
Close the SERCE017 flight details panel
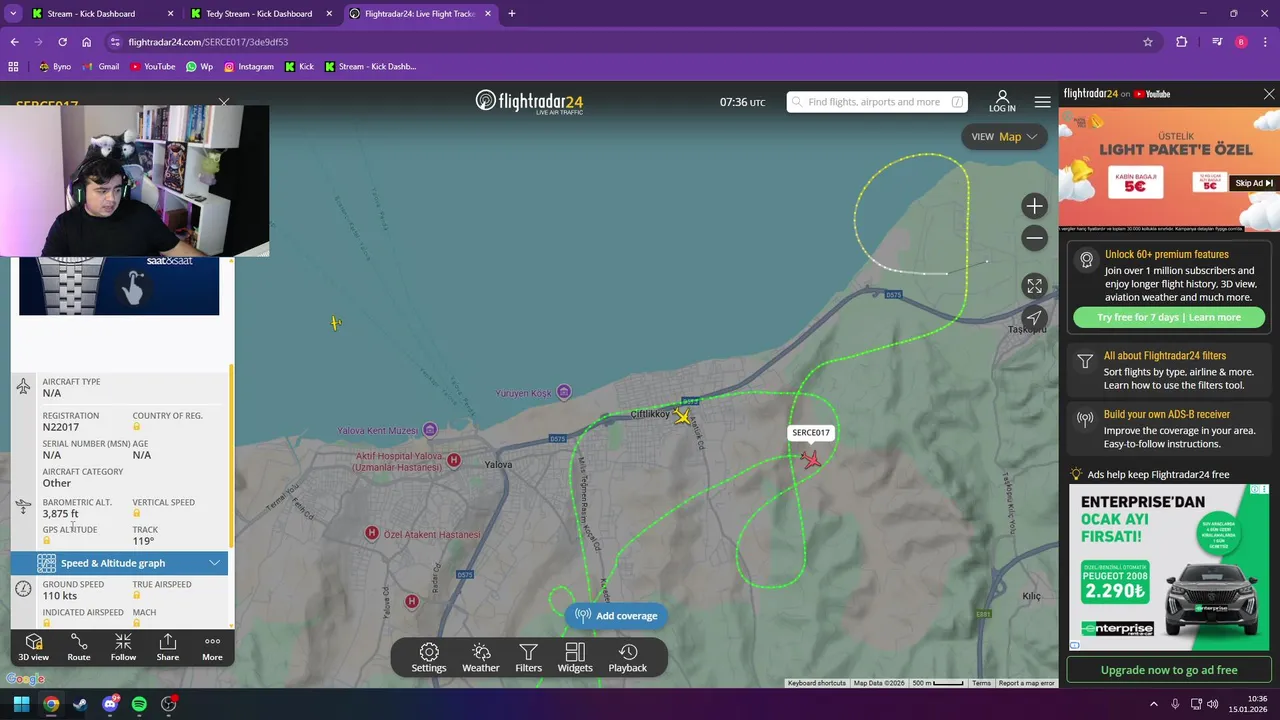click(x=224, y=103)
